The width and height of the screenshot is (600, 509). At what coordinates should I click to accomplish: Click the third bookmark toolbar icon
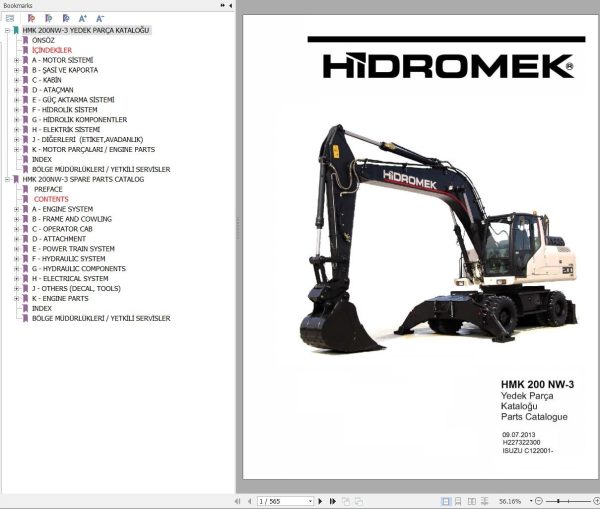[x=66, y=18]
